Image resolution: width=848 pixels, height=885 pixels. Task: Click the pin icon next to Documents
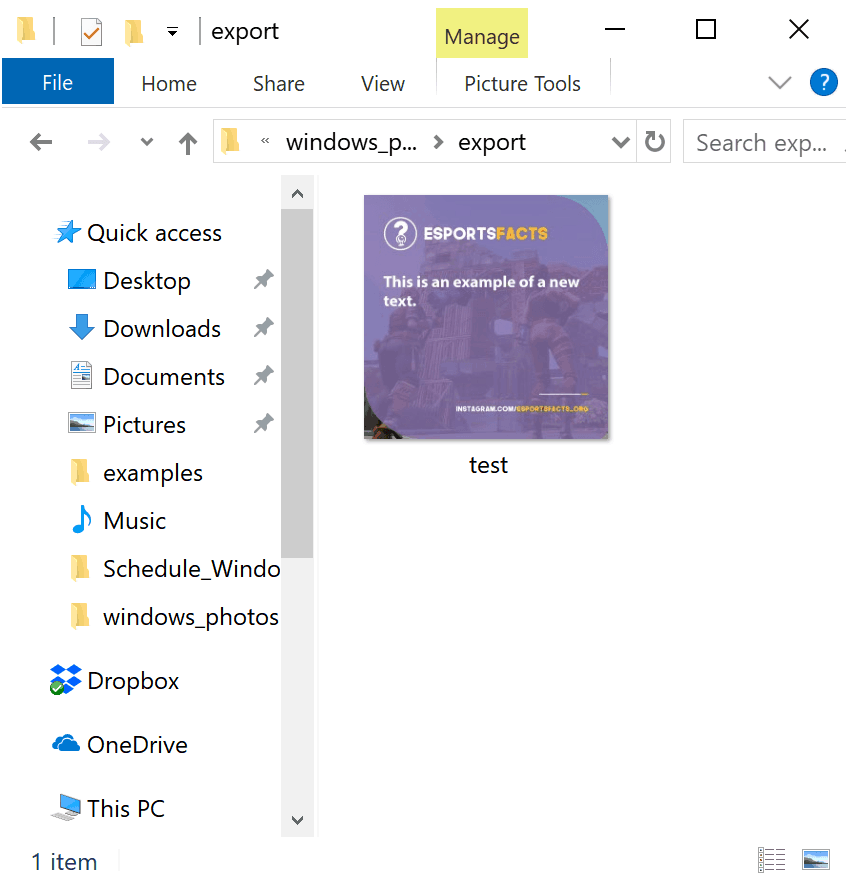pos(264,375)
